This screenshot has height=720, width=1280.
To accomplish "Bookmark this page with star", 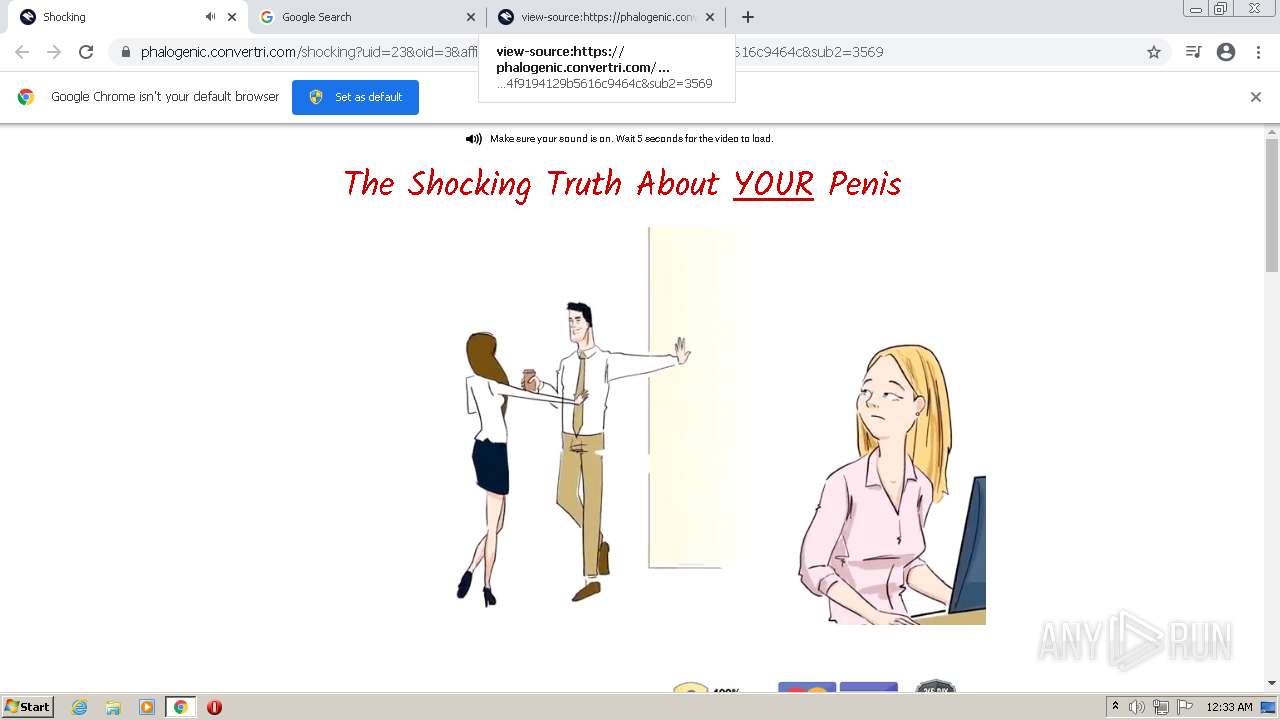I will click(x=1154, y=52).
